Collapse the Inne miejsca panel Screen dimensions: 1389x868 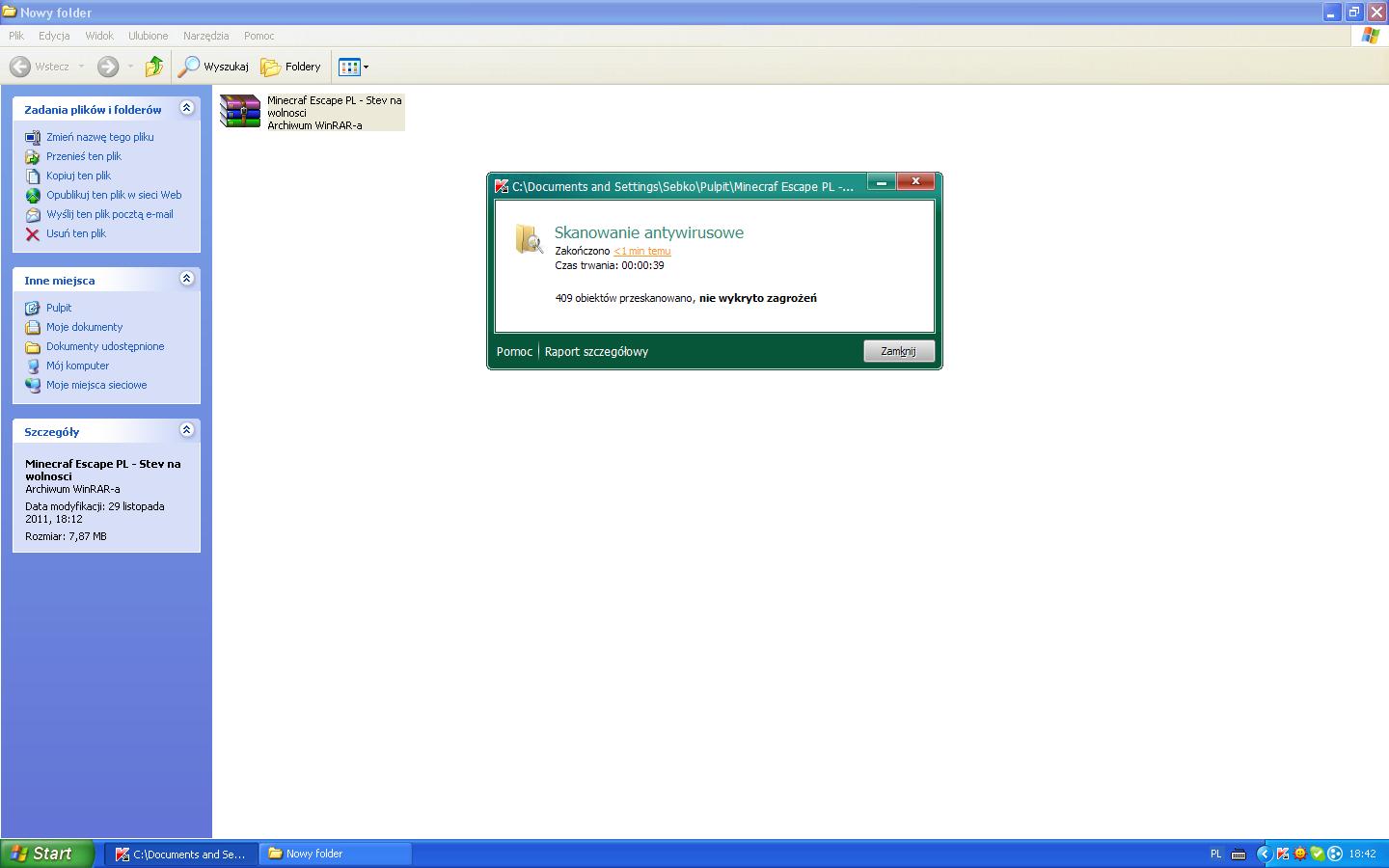point(187,279)
